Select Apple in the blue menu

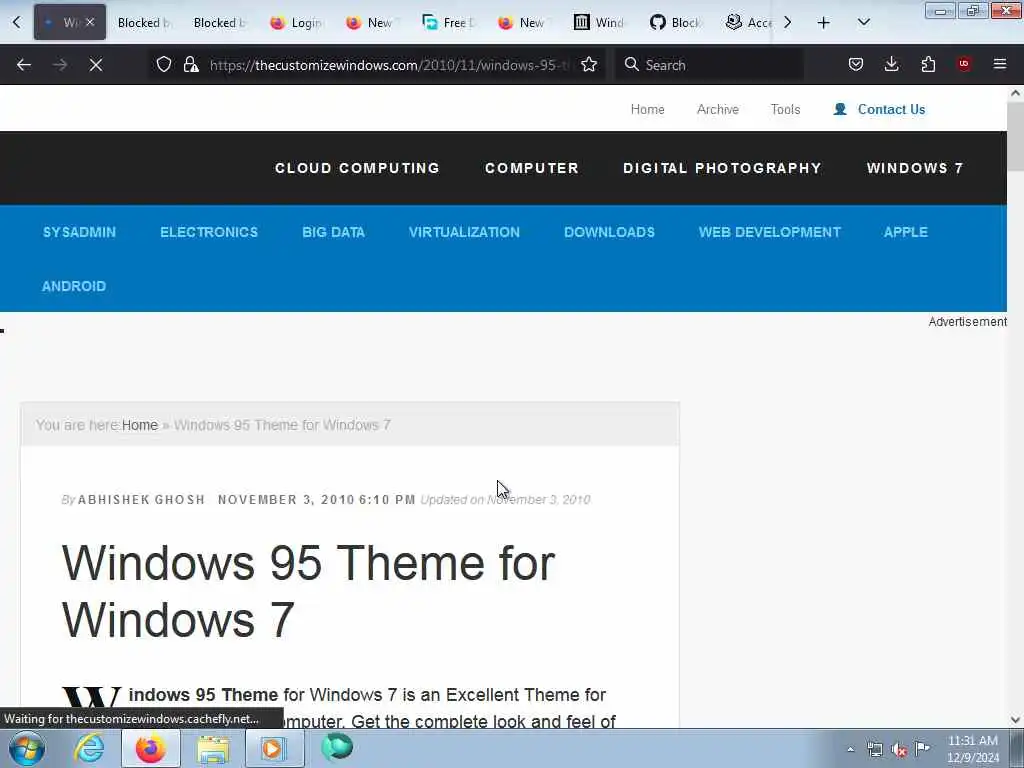coord(905,232)
